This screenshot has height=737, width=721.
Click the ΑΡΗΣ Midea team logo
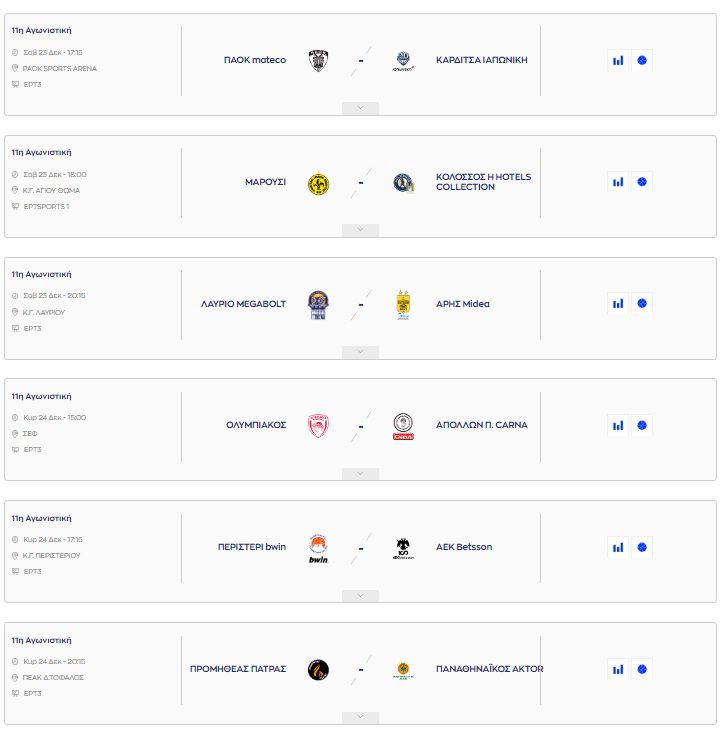(403, 304)
